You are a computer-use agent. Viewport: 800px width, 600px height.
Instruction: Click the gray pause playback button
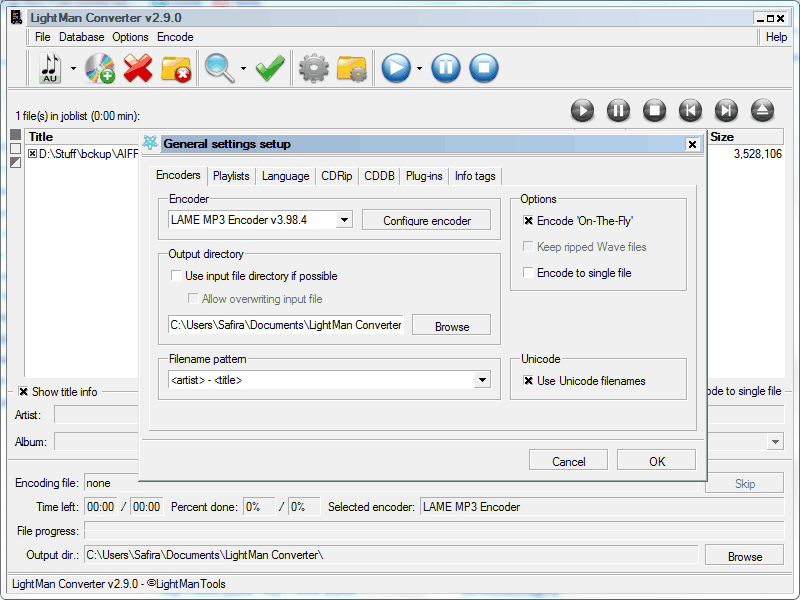pyautogui.click(x=618, y=110)
